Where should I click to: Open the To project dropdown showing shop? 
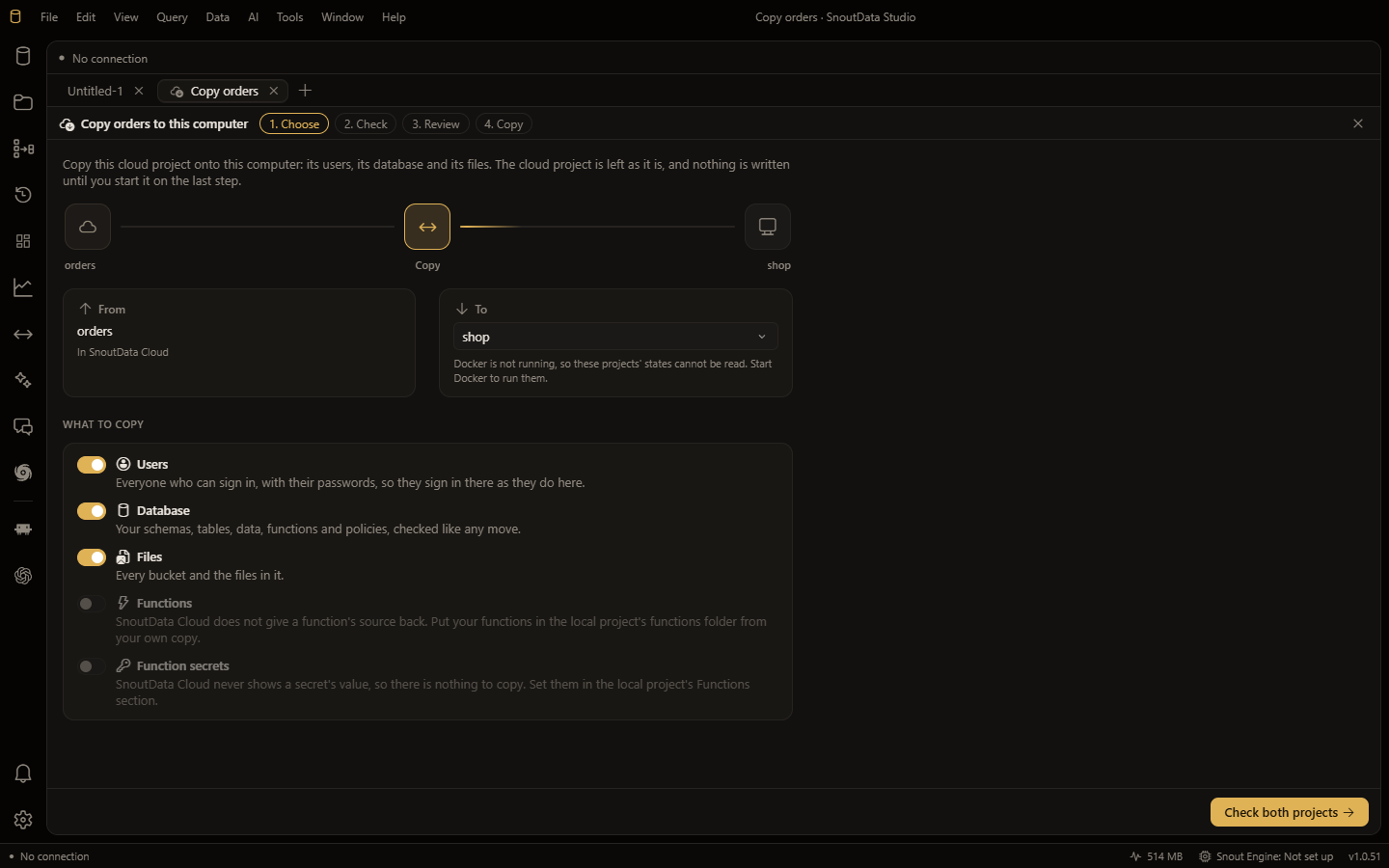[615, 337]
